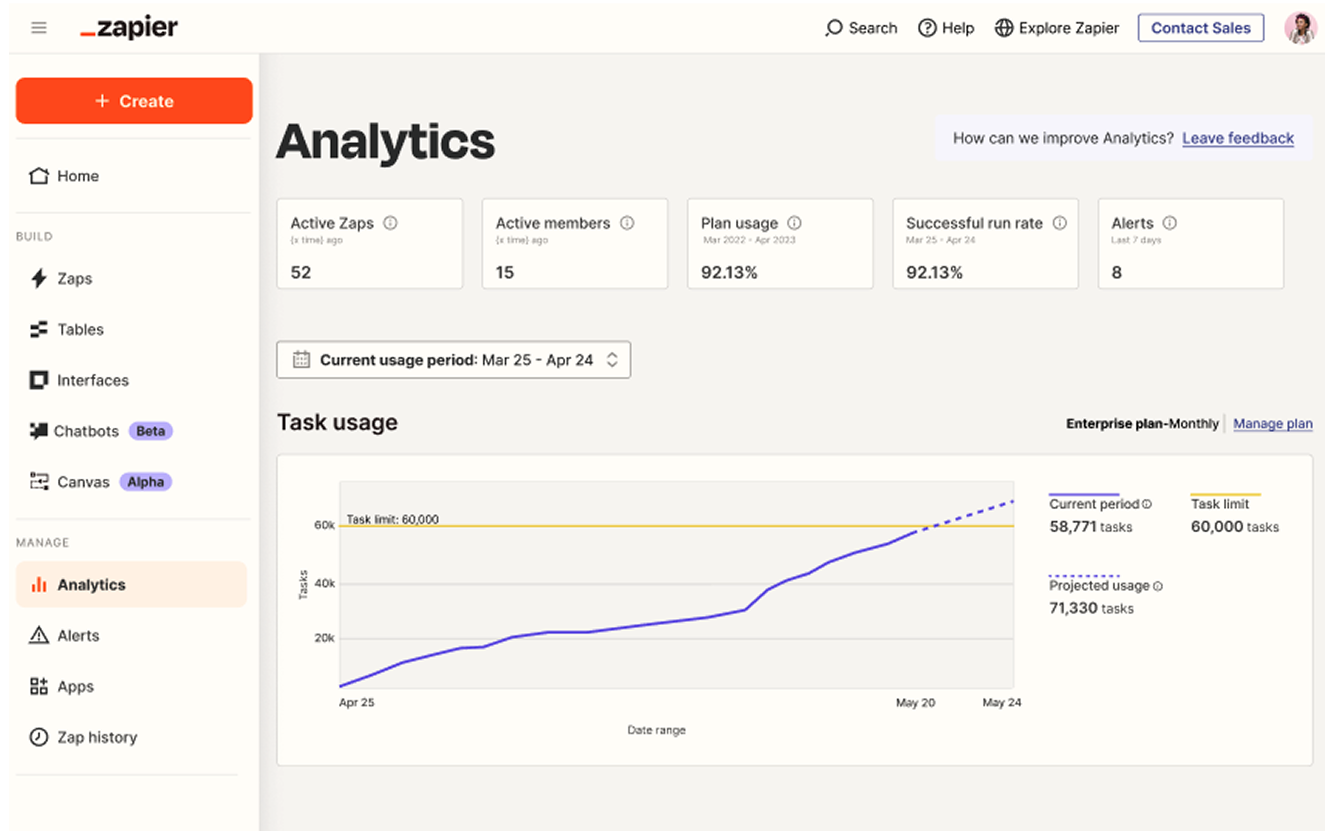Open the Alerts card showing 8
The image size is (1325, 831).
(x=1191, y=244)
